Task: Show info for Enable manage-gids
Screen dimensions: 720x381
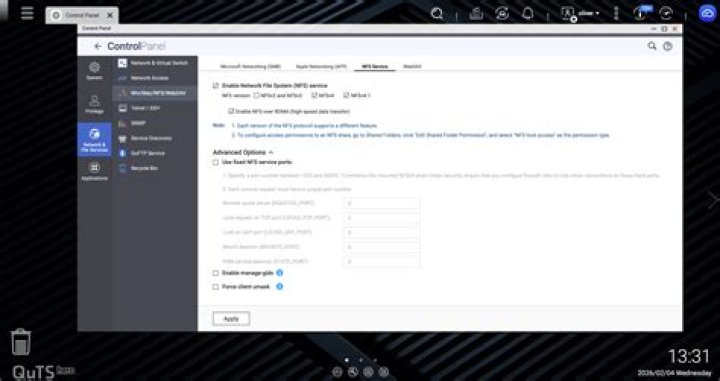Action: click(280, 273)
